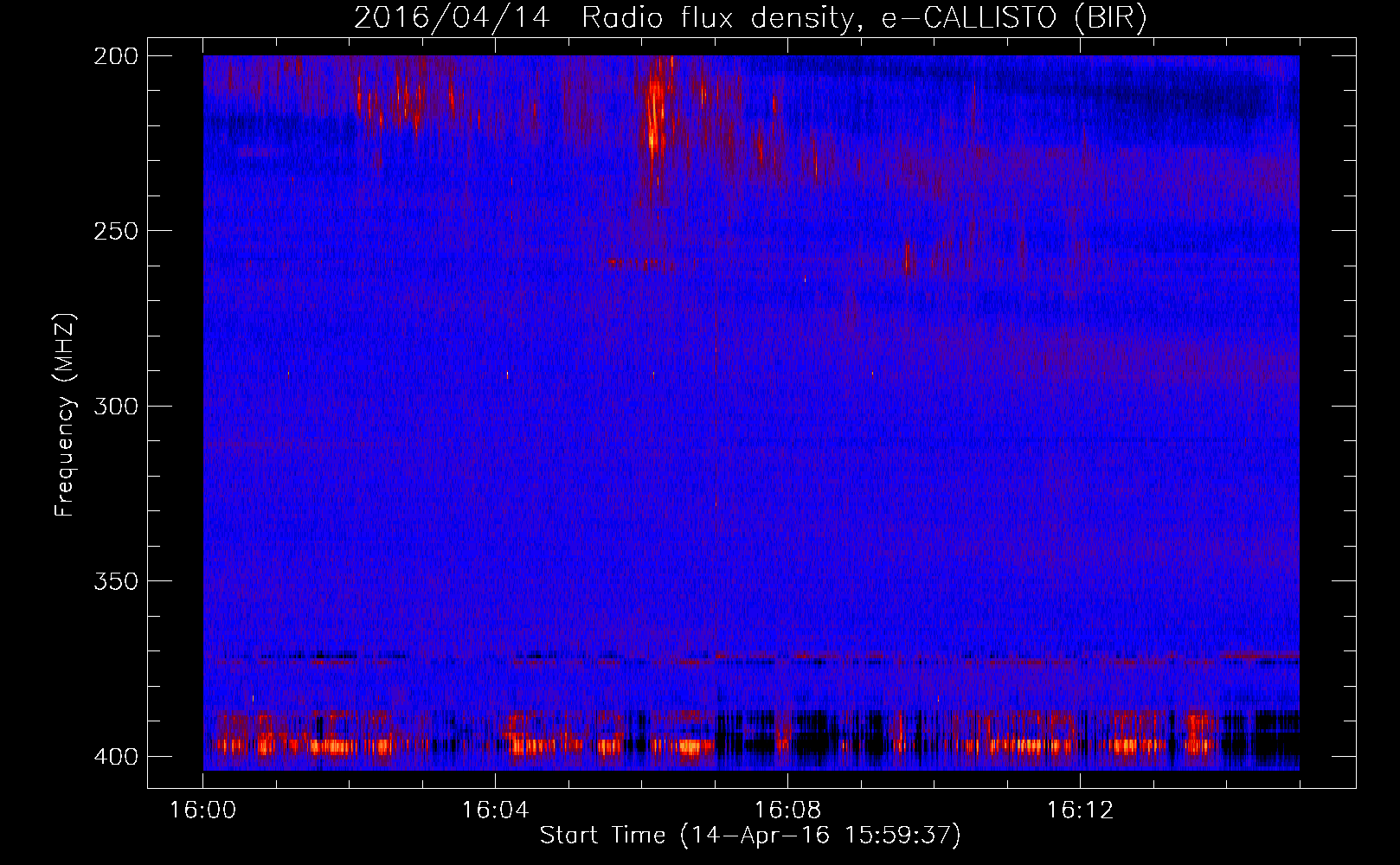The height and width of the screenshot is (865, 1400).
Task: Click the 'Frequency (MHZ)' axis label
Action: [x=65, y=415]
